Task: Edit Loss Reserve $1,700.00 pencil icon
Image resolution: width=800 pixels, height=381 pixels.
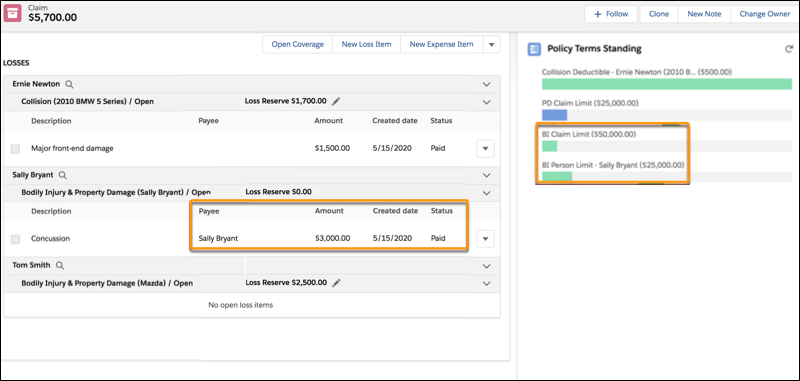Action: pyautogui.click(x=335, y=101)
